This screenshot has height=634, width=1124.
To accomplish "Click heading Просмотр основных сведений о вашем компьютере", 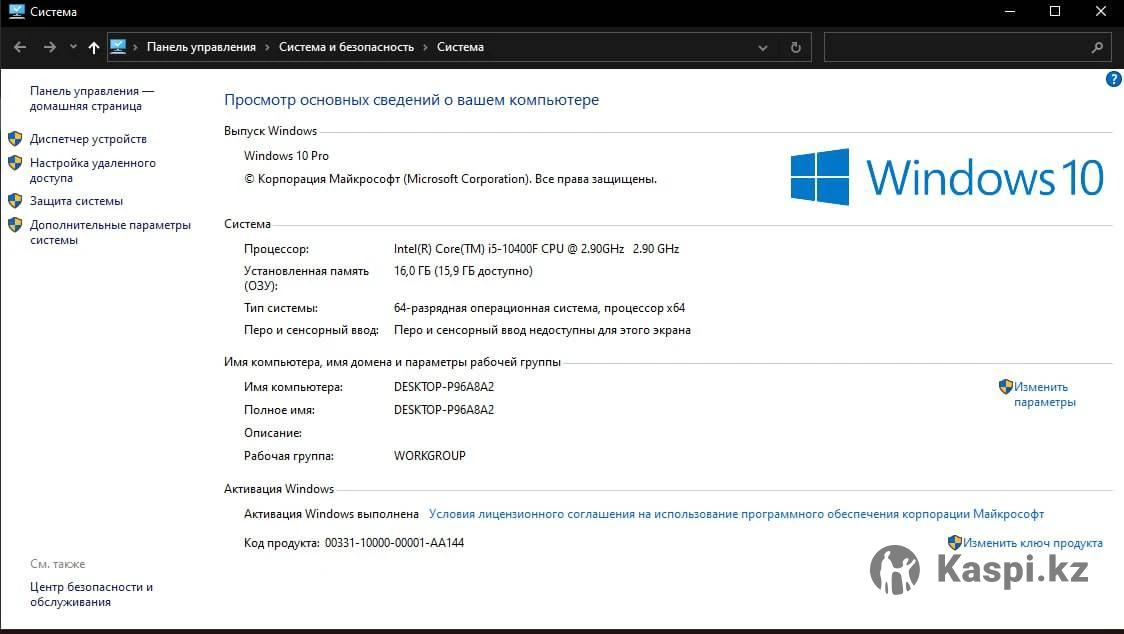I will [x=411, y=100].
